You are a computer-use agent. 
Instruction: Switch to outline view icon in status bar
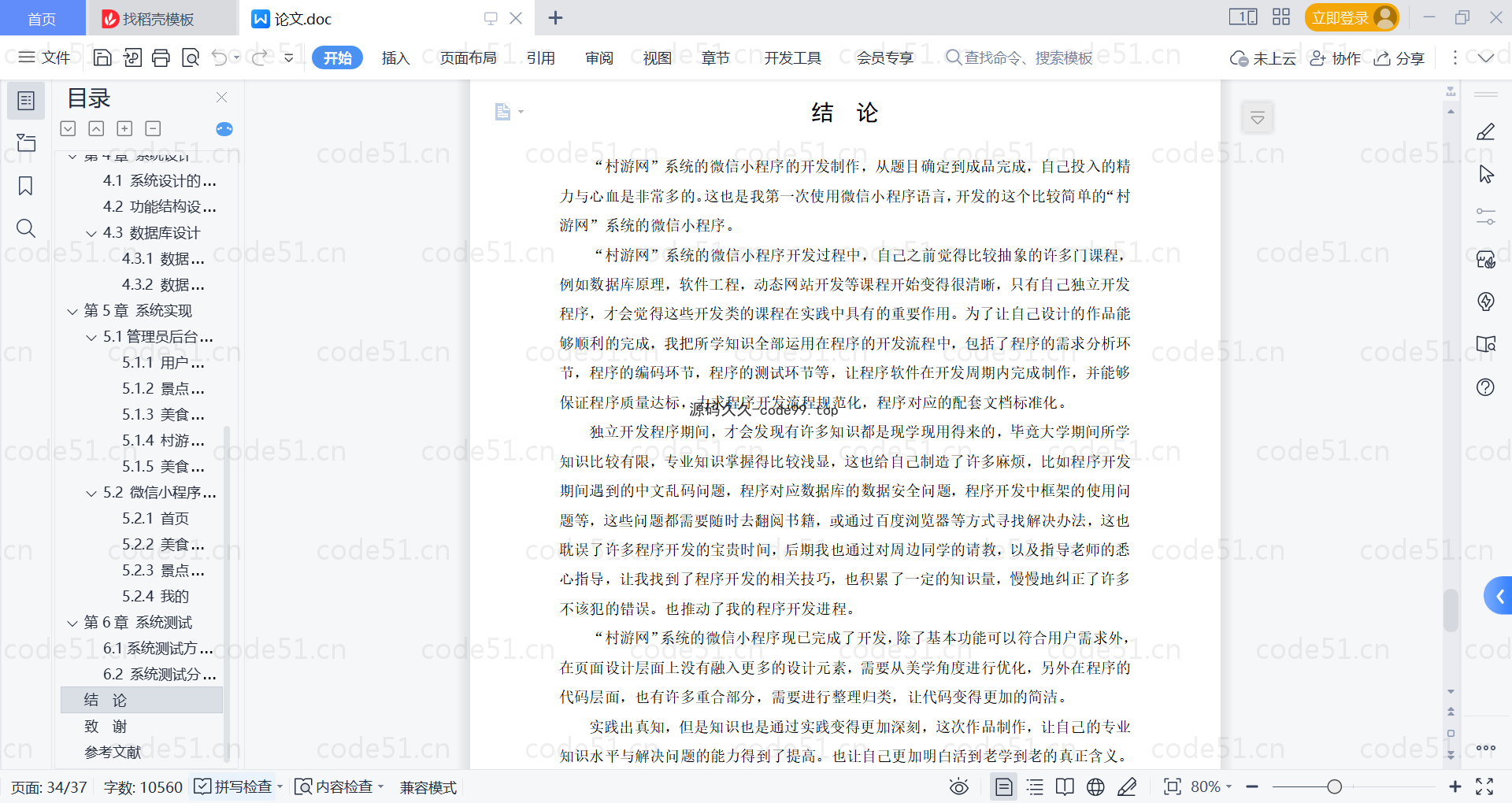[1035, 786]
